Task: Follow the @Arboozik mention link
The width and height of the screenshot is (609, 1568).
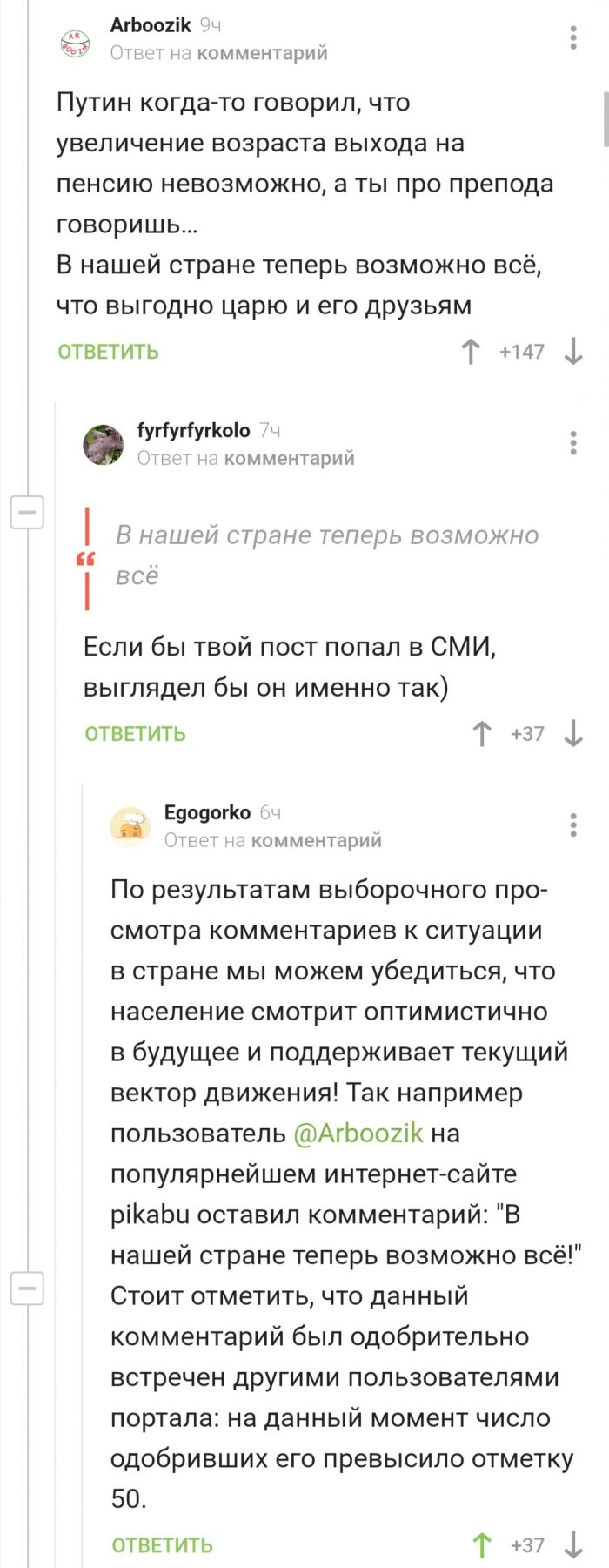Action: click(358, 1133)
